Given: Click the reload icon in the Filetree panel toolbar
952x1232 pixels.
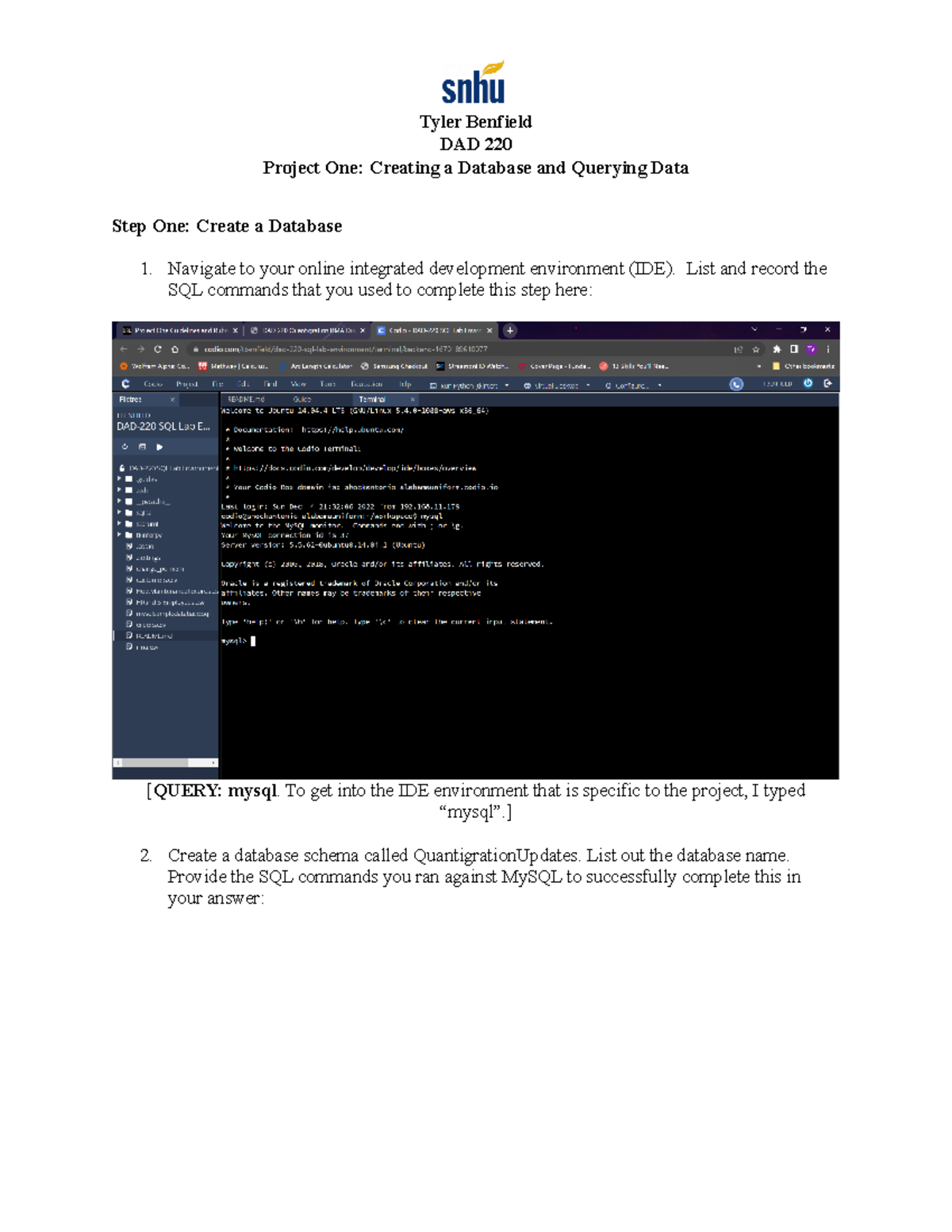Looking at the screenshot, I should 125,447.
